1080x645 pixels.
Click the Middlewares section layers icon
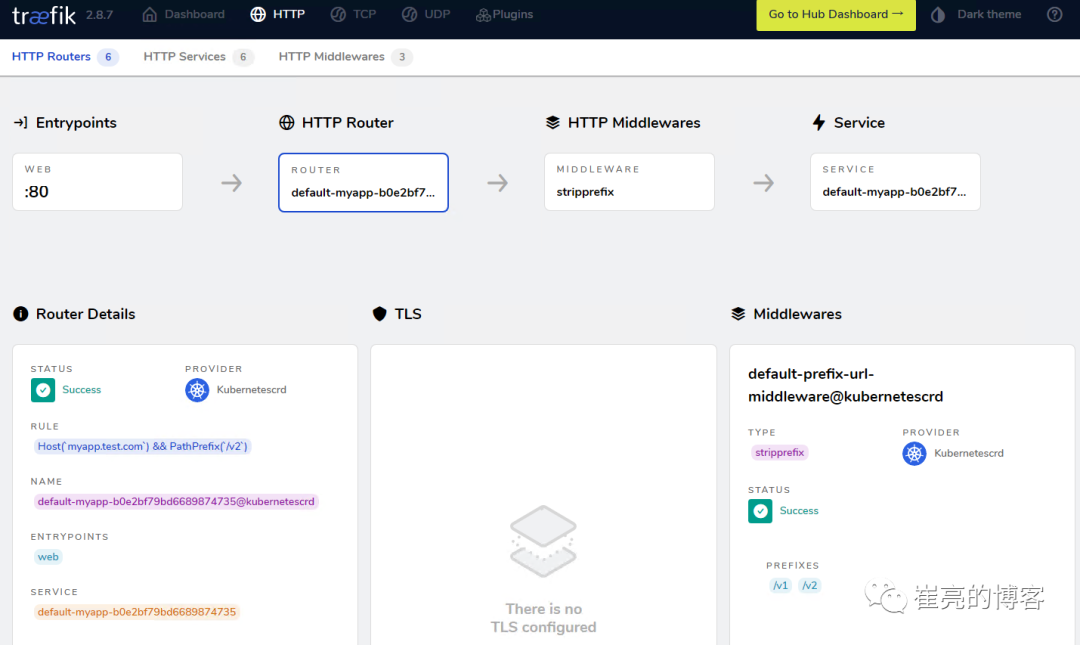pos(738,314)
